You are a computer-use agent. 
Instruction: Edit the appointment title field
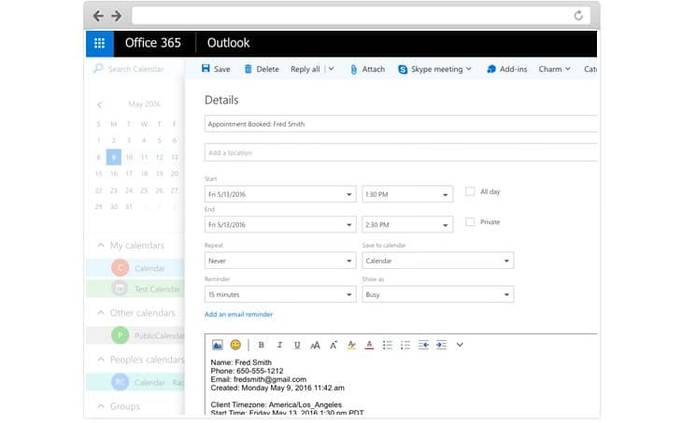pos(401,124)
